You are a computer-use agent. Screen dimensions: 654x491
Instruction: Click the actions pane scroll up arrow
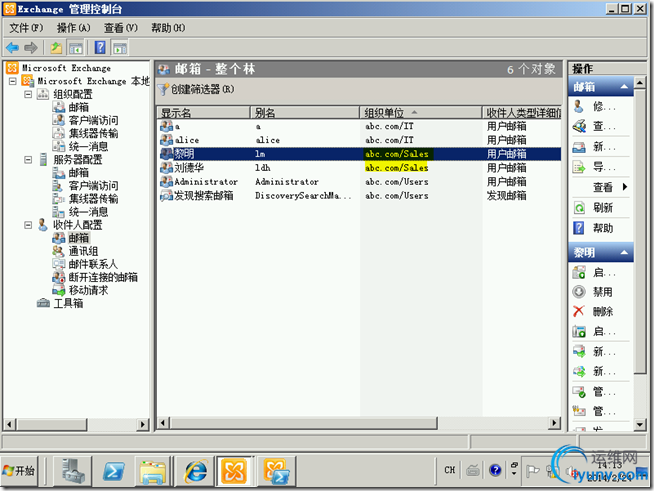pos(640,82)
